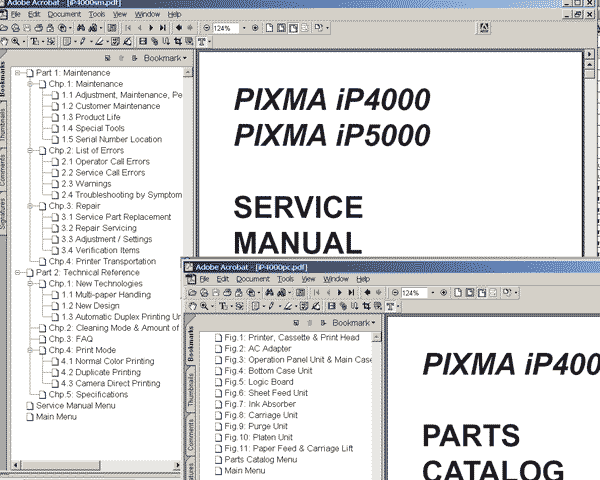600x480 pixels.
Task: Select Link tool in iP4000sm window toolbar
Action: [155, 41]
